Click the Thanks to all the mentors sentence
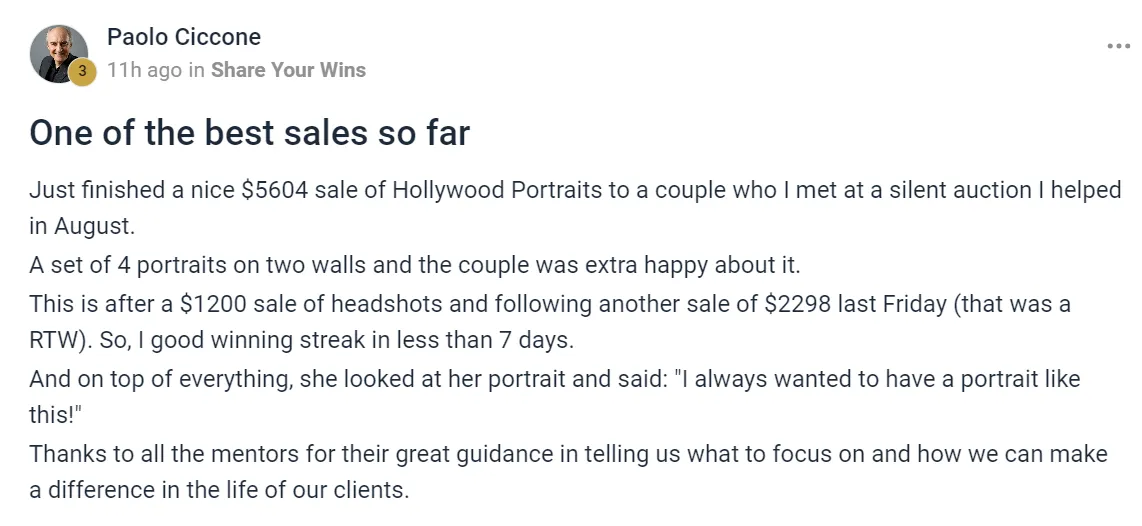The image size is (1142, 526). [568, 455]
